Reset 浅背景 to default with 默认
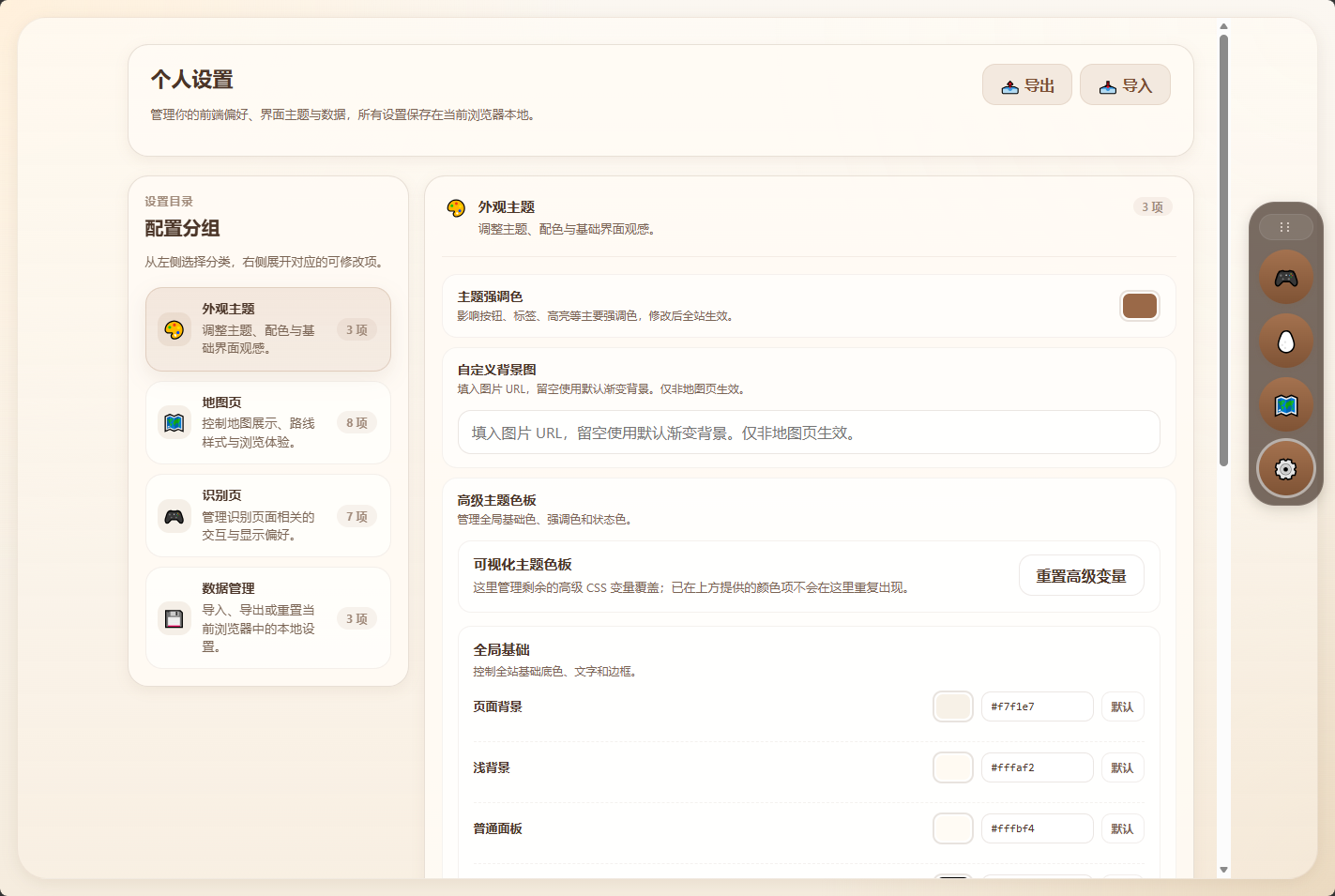Viewport: 1335px width, 896px height. [x=1122, y=767]
